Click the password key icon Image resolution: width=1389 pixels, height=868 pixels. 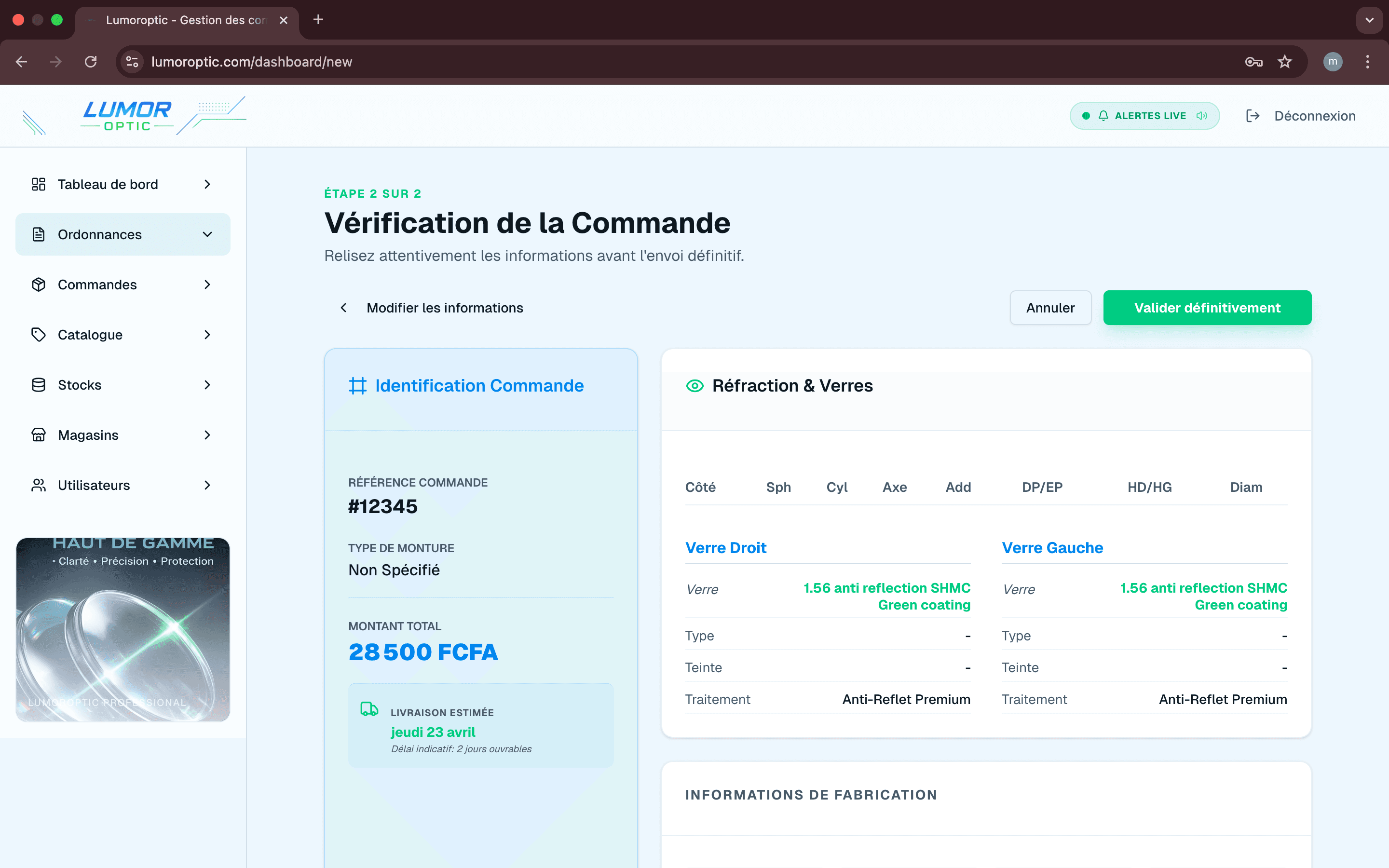[1253, 62]
